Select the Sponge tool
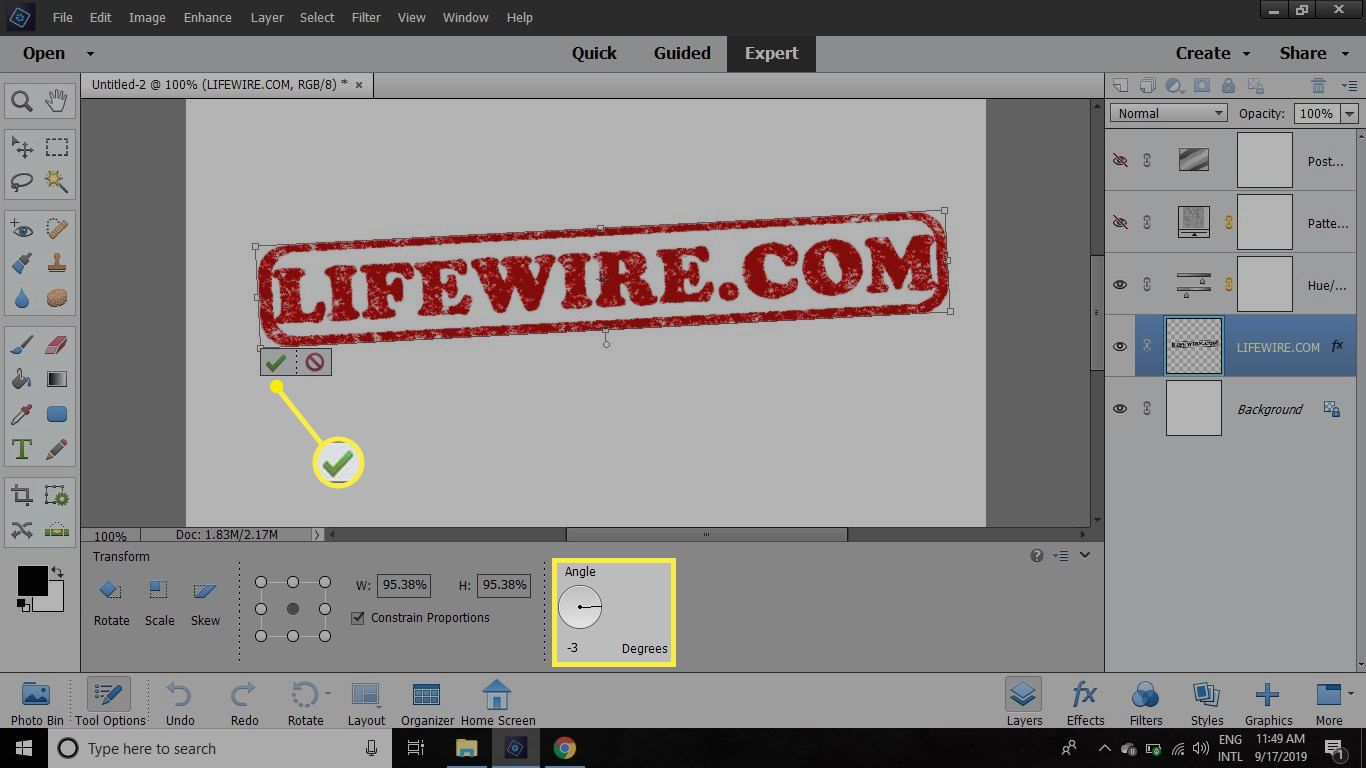The height and width of the screenshot is (768, 1366). 57,298
